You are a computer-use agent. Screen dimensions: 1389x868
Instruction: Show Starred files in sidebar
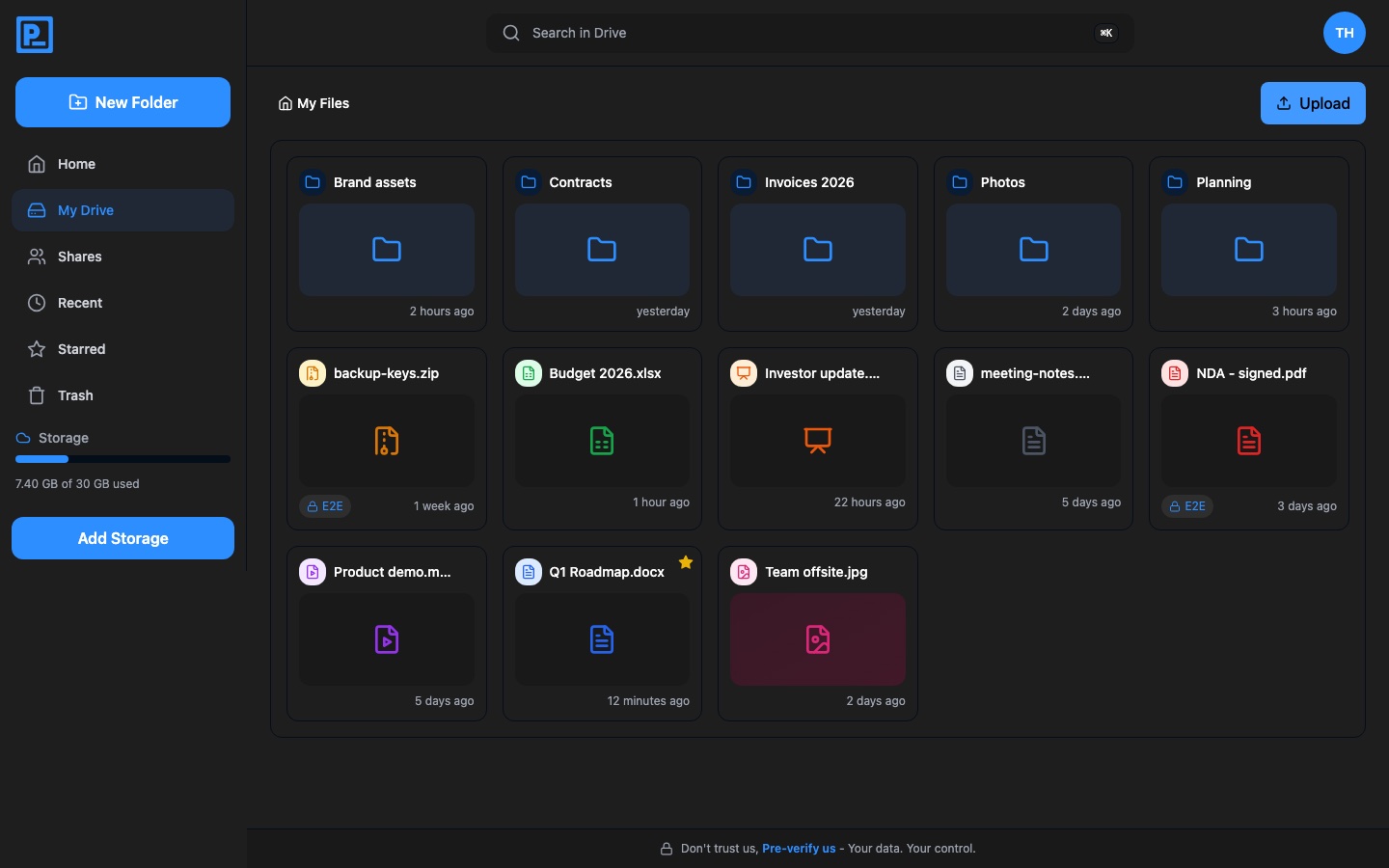pyautogui.click(x=123, y=349)
